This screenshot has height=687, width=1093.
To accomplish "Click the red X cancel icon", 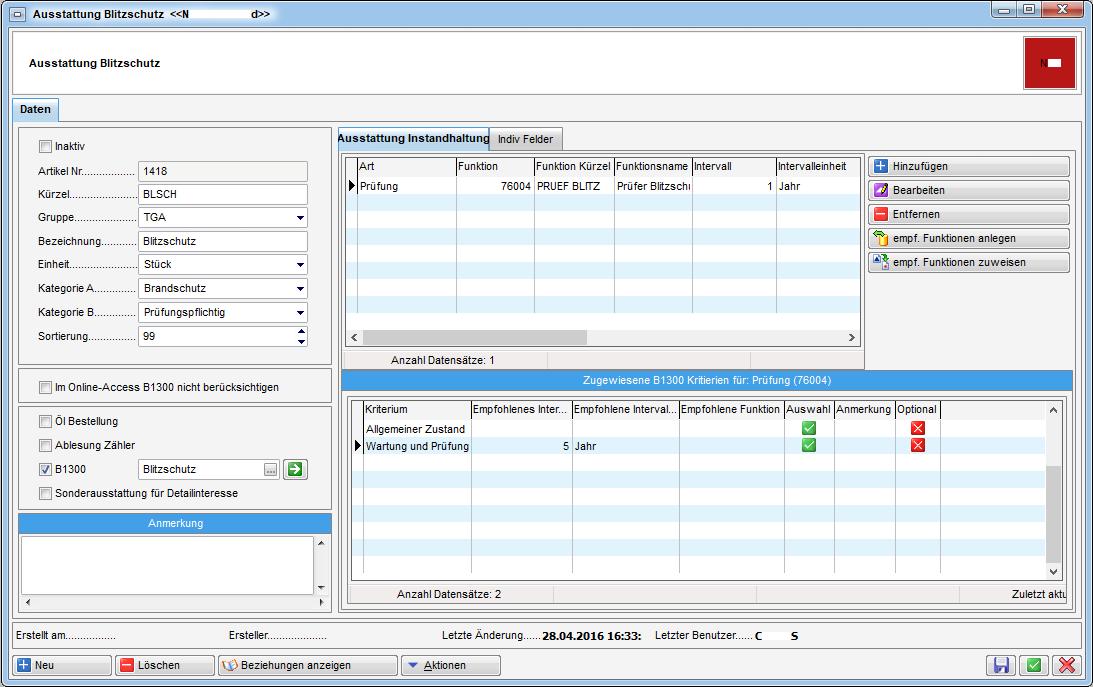I will pos(1066,666).
